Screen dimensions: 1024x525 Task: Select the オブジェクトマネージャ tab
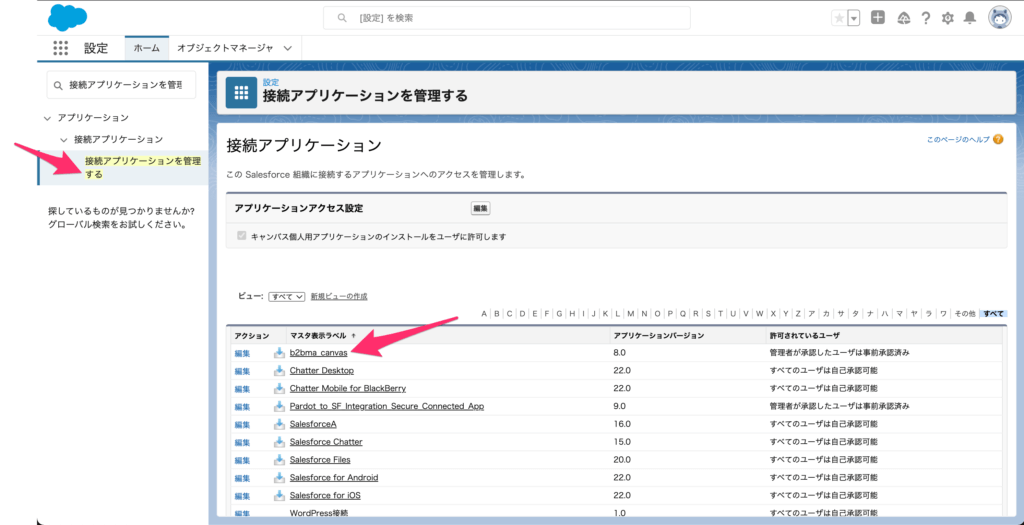pyautogui.click(x=224, y=48)
